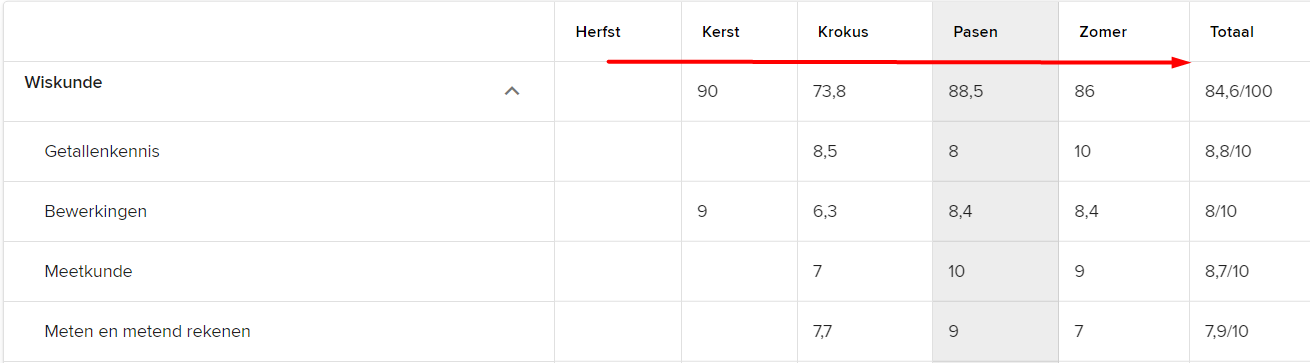1310x363 pixels.
Task: Click the Totaal column header
Action: pos(1232,32)
